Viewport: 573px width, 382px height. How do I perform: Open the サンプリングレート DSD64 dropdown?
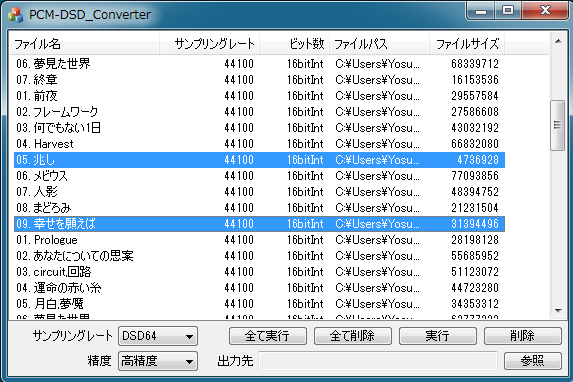tap(158, 336)
